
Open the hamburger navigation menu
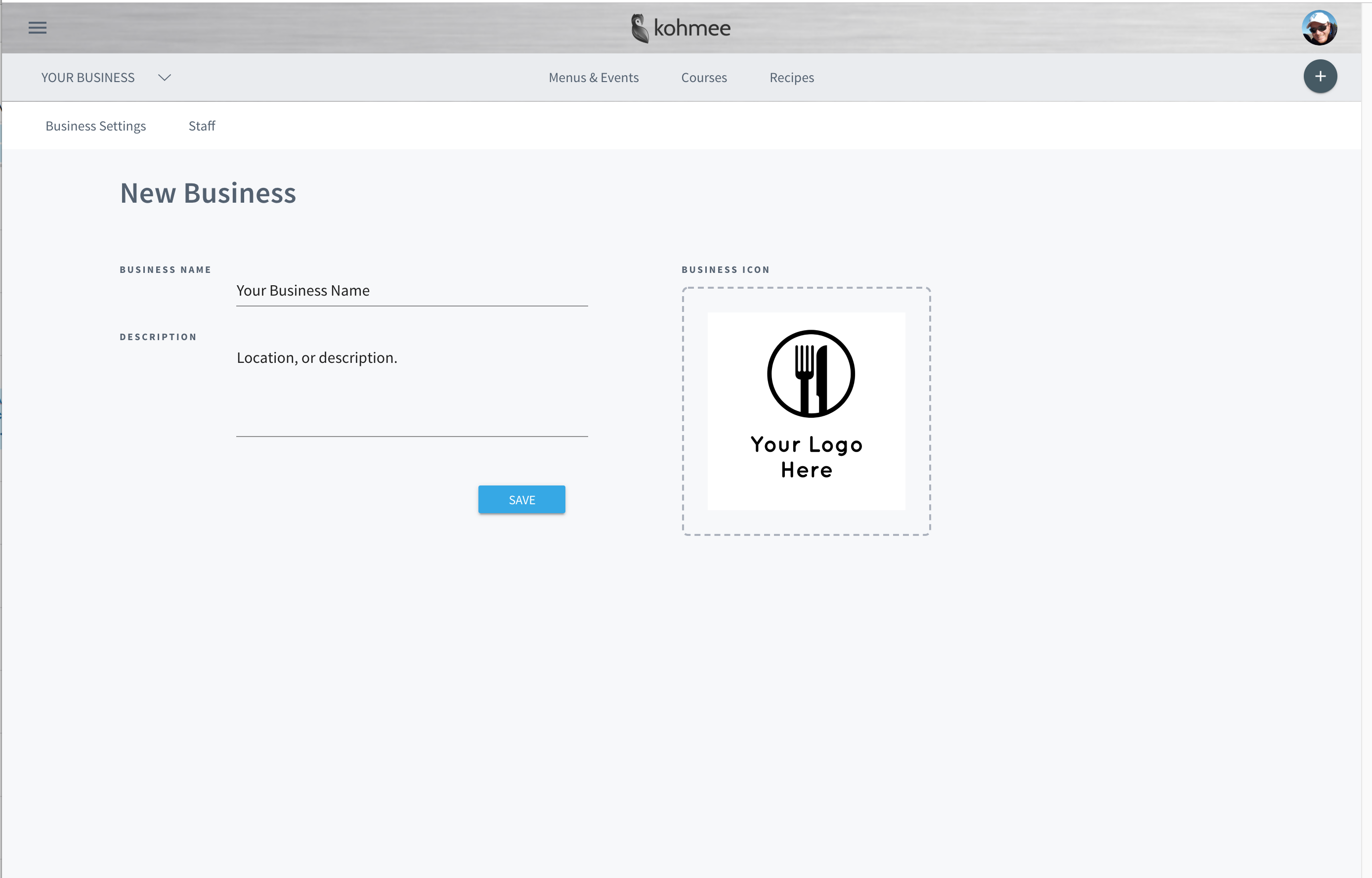38,27
